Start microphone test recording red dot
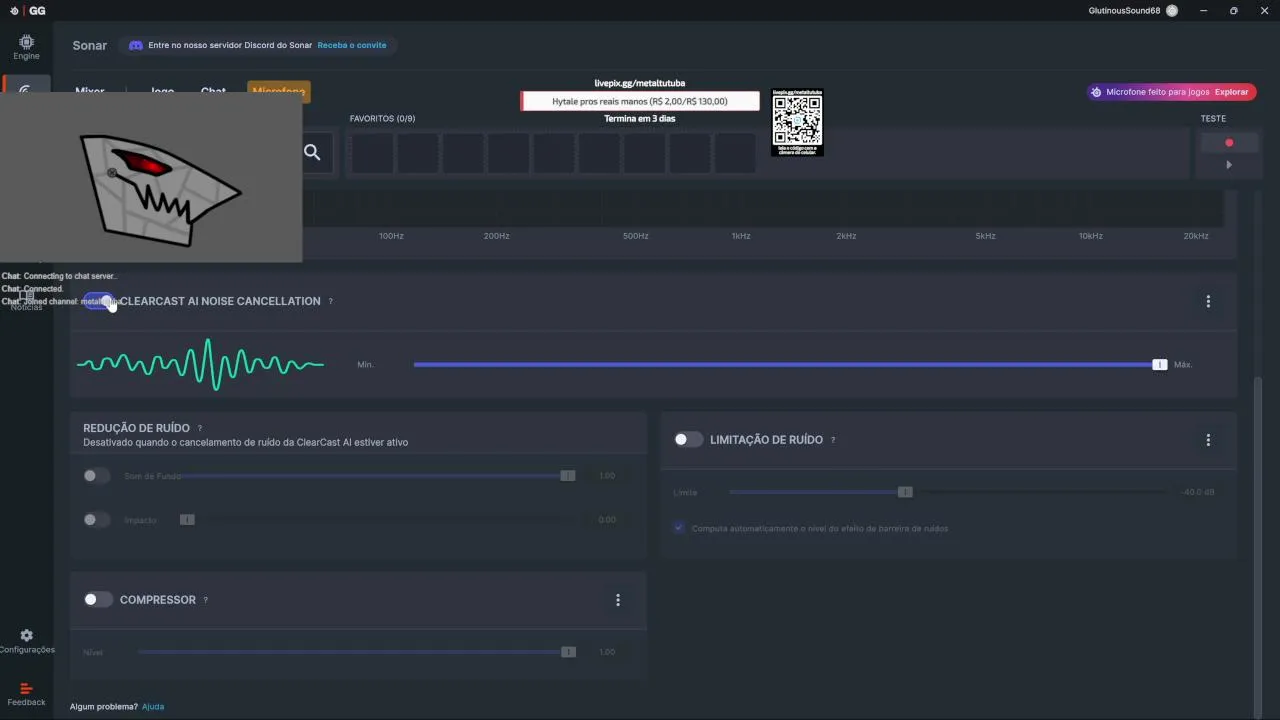 [x=1229, y=143]
